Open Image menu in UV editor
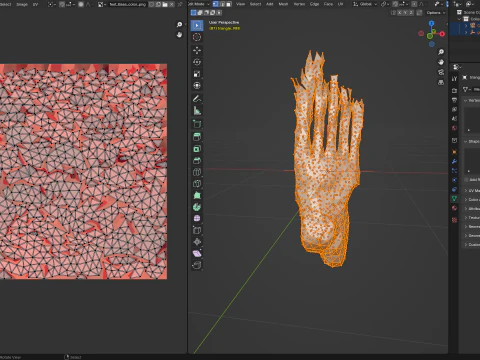 pos(22,4)
